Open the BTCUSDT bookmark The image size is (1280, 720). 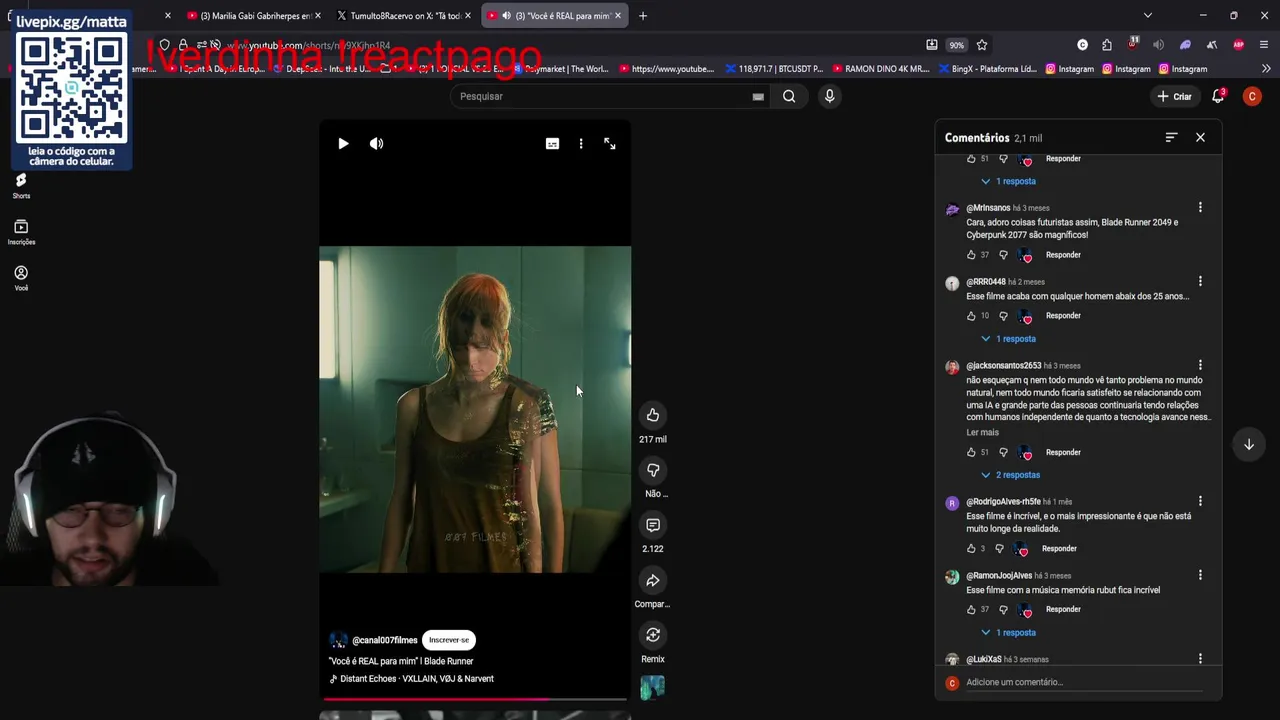[x=775, y=69]
